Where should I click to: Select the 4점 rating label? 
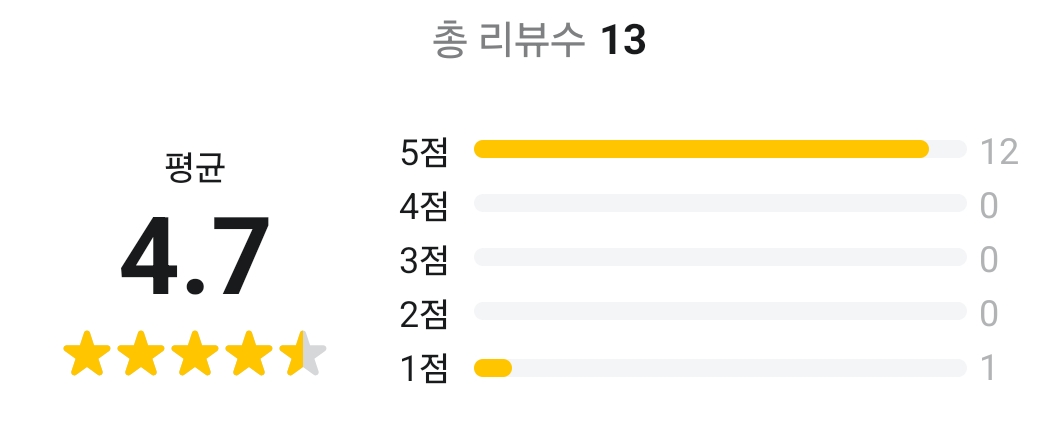[424, 206]
